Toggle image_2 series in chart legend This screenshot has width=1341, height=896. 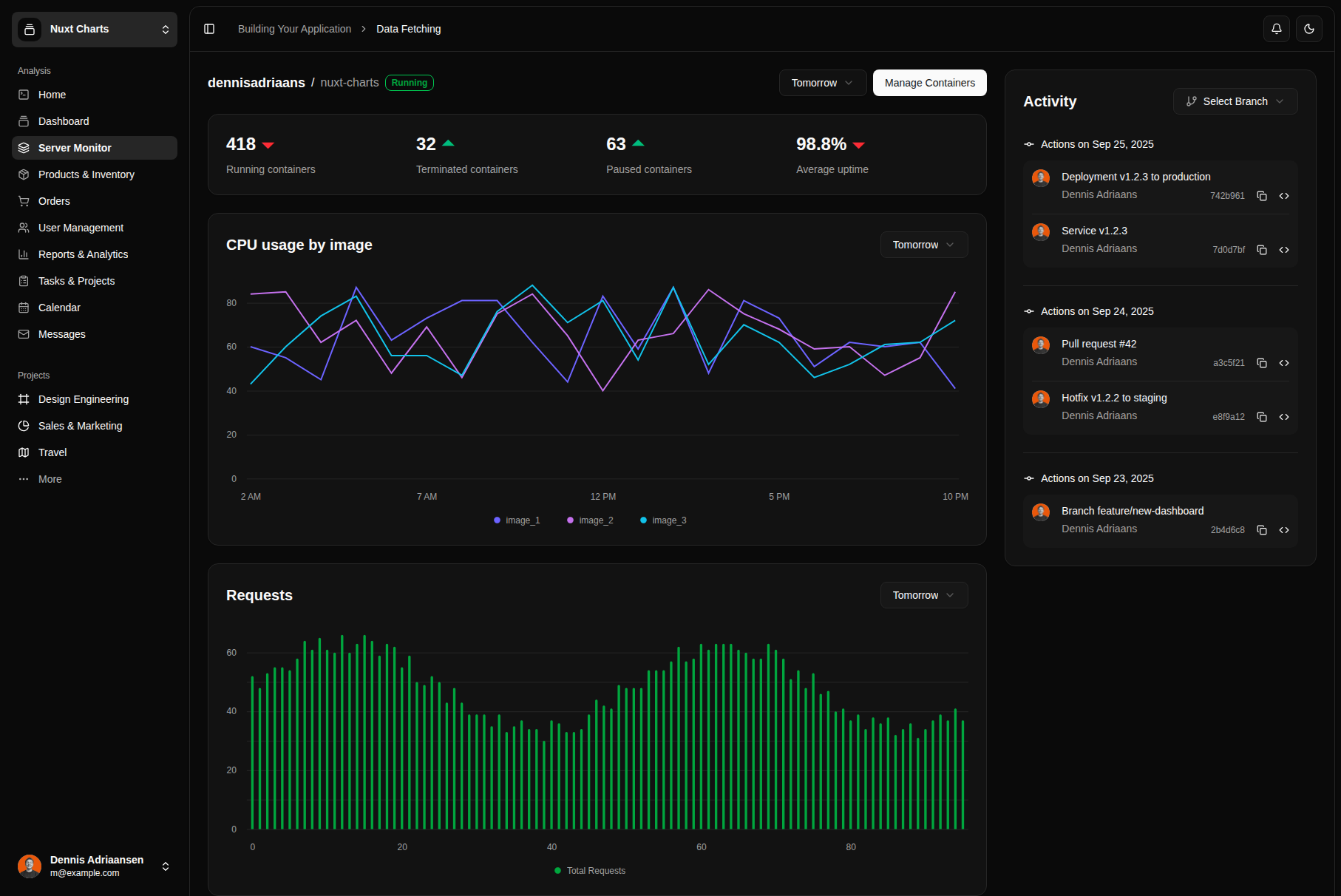[590, 520]
